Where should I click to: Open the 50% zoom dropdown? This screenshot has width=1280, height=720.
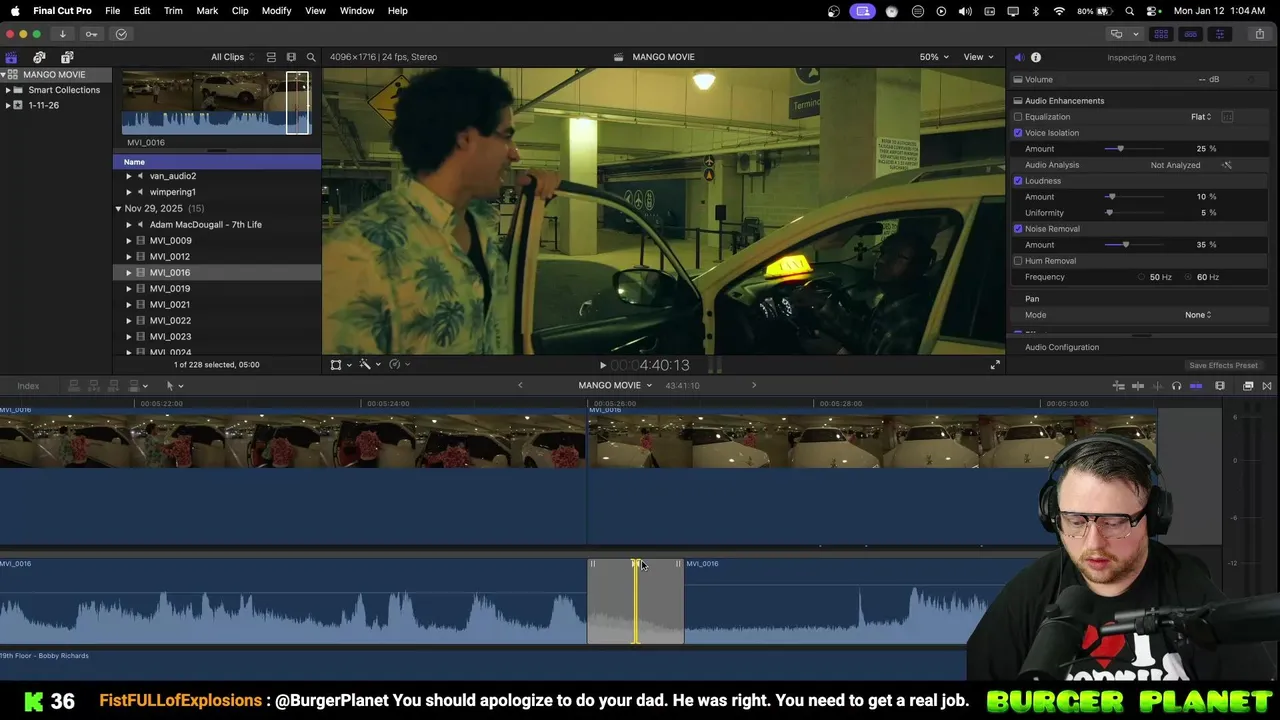click(x=934, y=57)
